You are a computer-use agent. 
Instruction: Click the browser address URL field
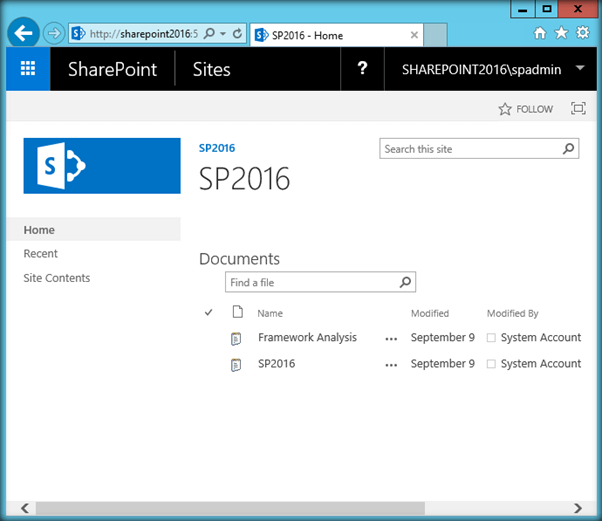coord(144,34)
